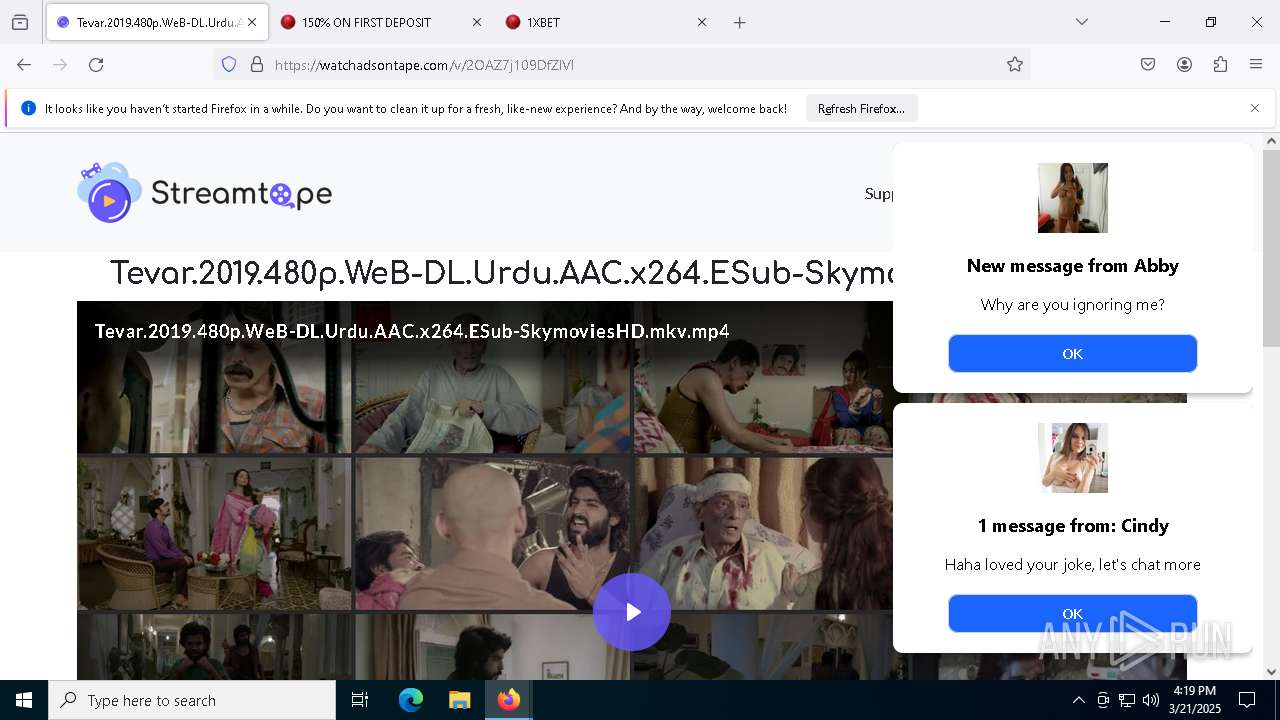Image resolution: width=1280 pixels, height=720 pixels.
Task: Open Firefox account profile icon
Action: coord(1184,65)
